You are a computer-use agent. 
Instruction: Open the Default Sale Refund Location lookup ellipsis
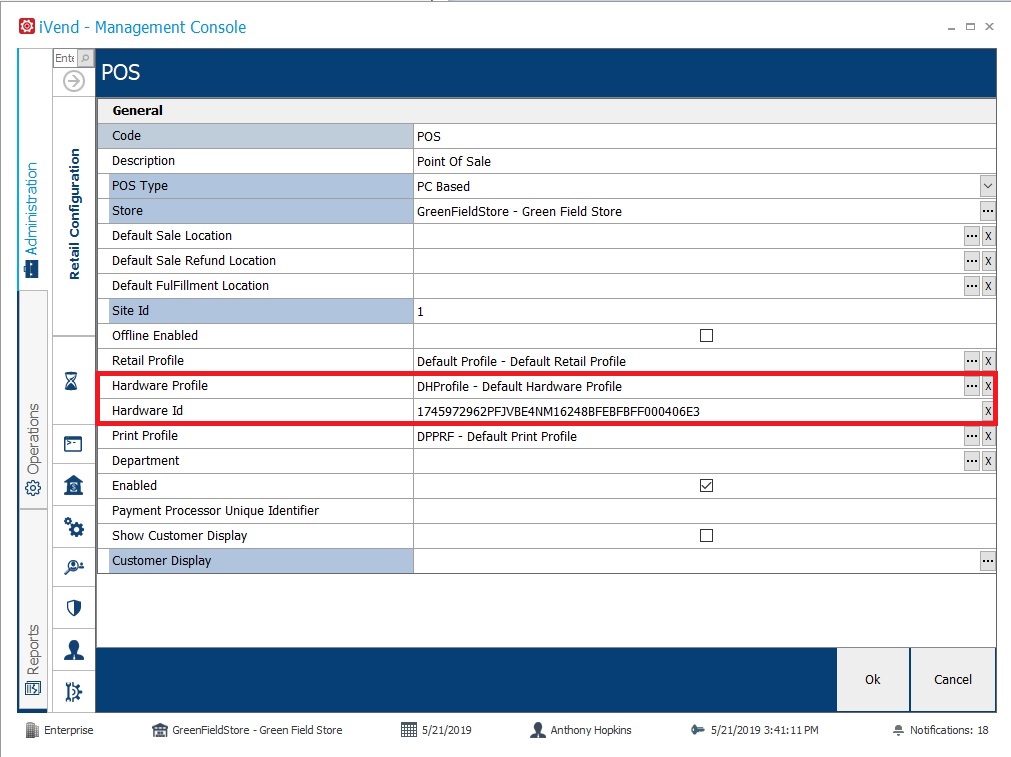972,261
